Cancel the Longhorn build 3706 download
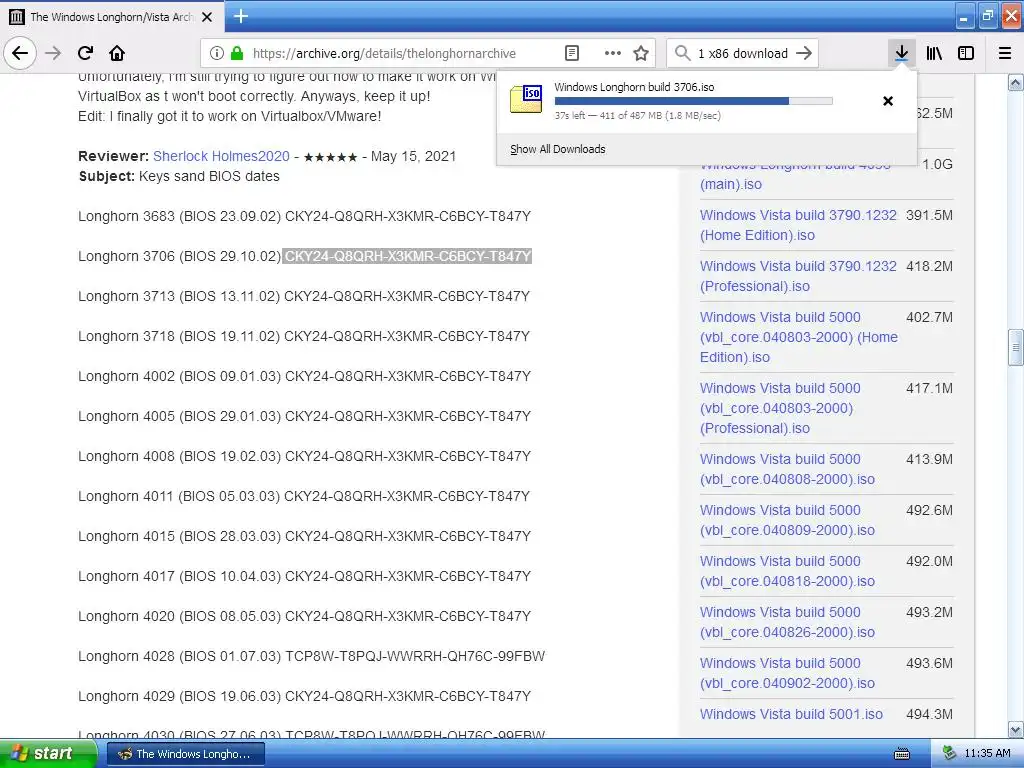Viewport: 1024px width, 768px height. [x=888, y=101]
